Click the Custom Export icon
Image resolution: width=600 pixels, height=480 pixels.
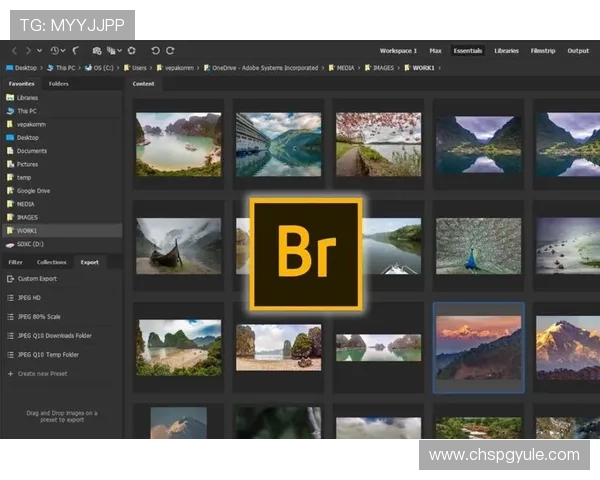click(10, 279)
